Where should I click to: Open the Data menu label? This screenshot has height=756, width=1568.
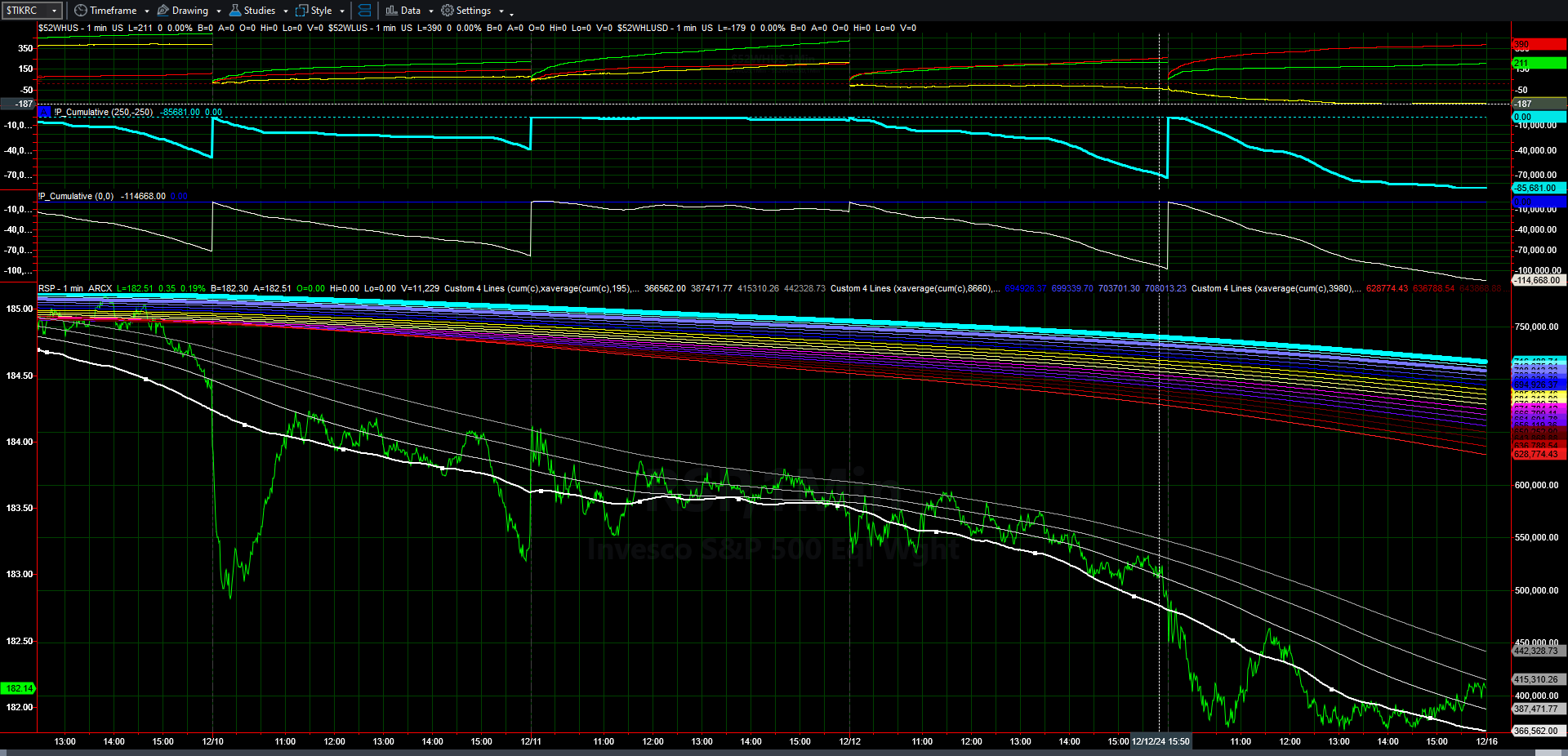point(411,11)
